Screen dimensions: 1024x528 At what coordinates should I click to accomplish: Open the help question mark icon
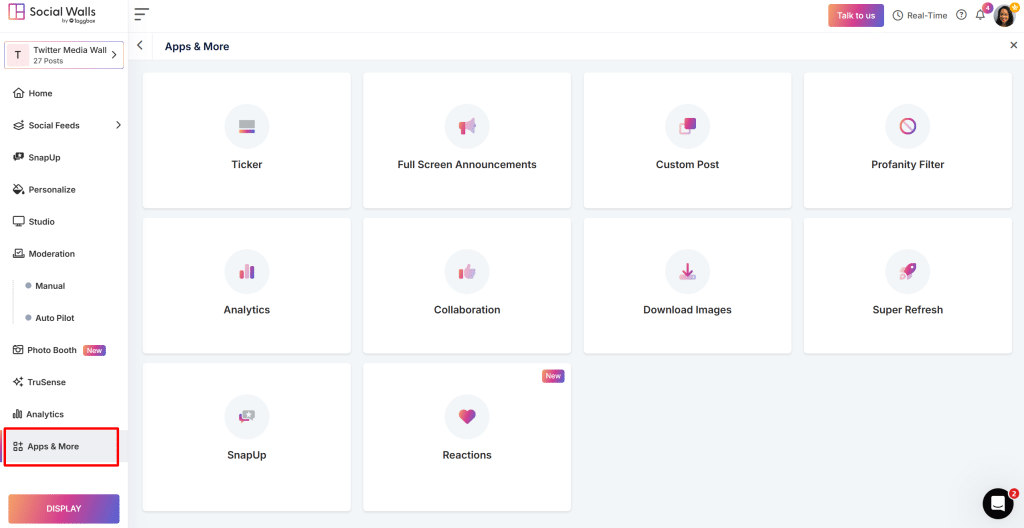coord(961,15)
